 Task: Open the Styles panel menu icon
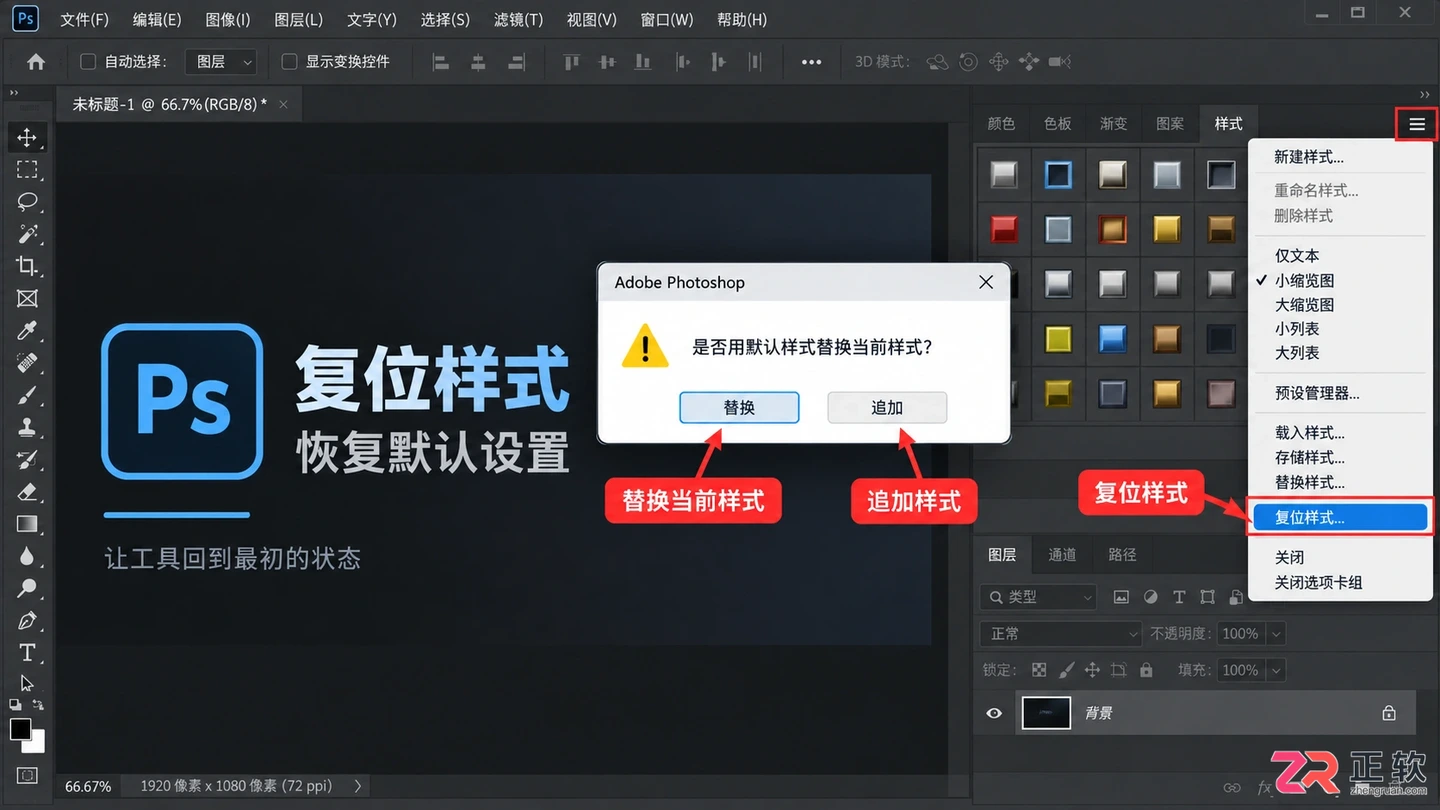point(1417,124)
